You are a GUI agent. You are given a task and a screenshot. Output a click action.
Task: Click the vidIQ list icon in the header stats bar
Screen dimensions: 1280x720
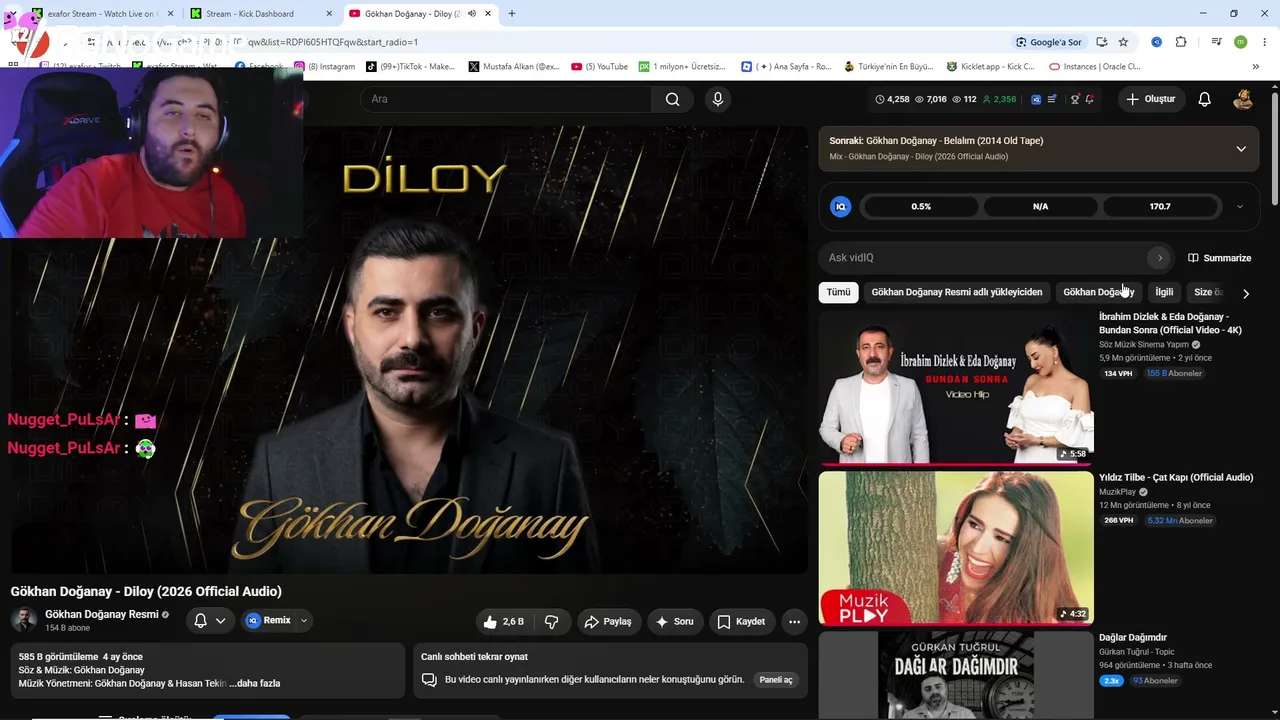pos(1051,99)
